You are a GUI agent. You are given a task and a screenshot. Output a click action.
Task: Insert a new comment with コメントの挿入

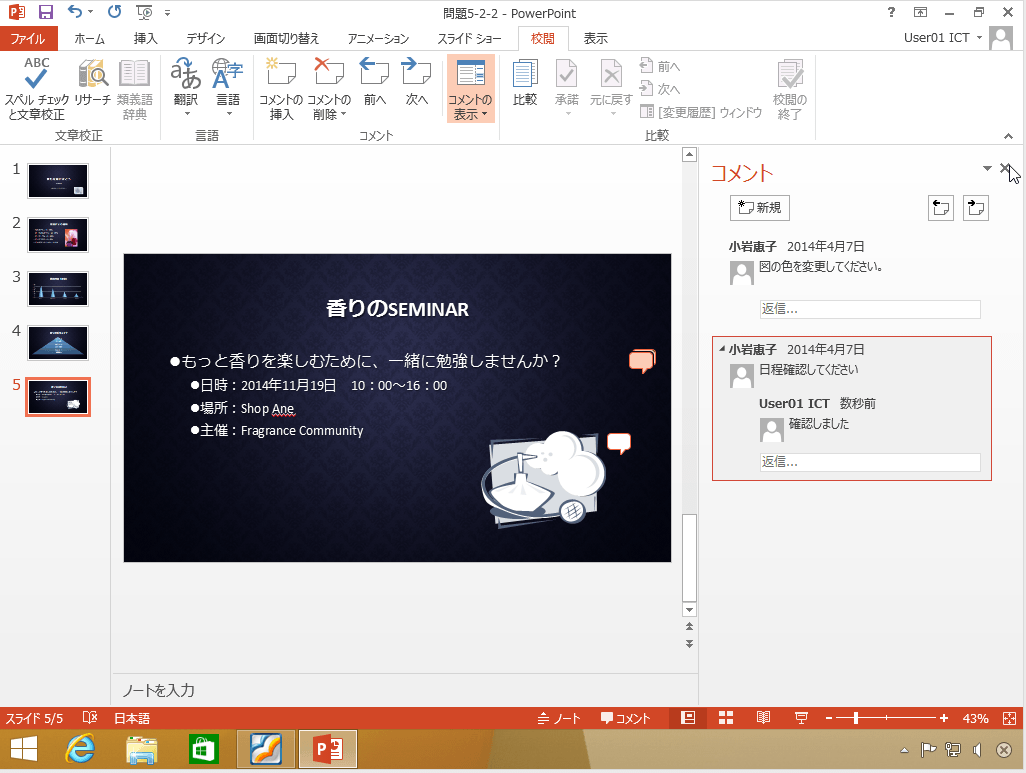[283, 85]
